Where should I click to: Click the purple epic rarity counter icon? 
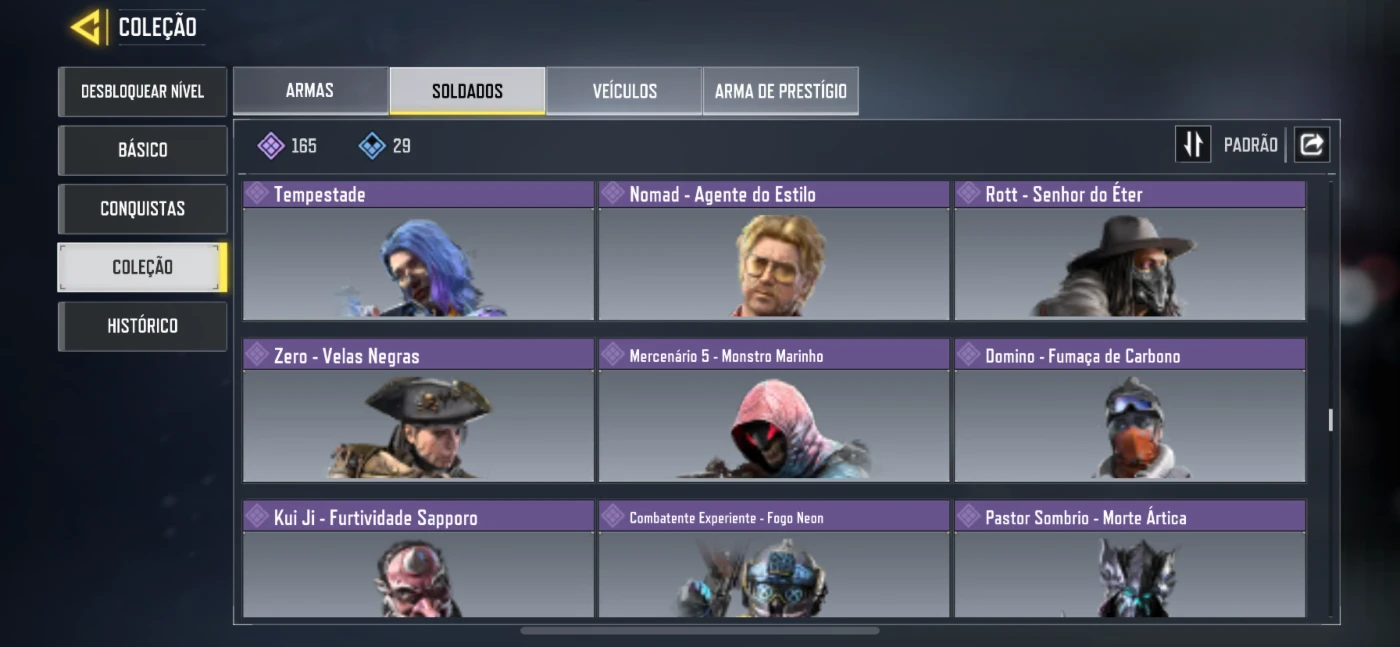[x=271, y=146]
